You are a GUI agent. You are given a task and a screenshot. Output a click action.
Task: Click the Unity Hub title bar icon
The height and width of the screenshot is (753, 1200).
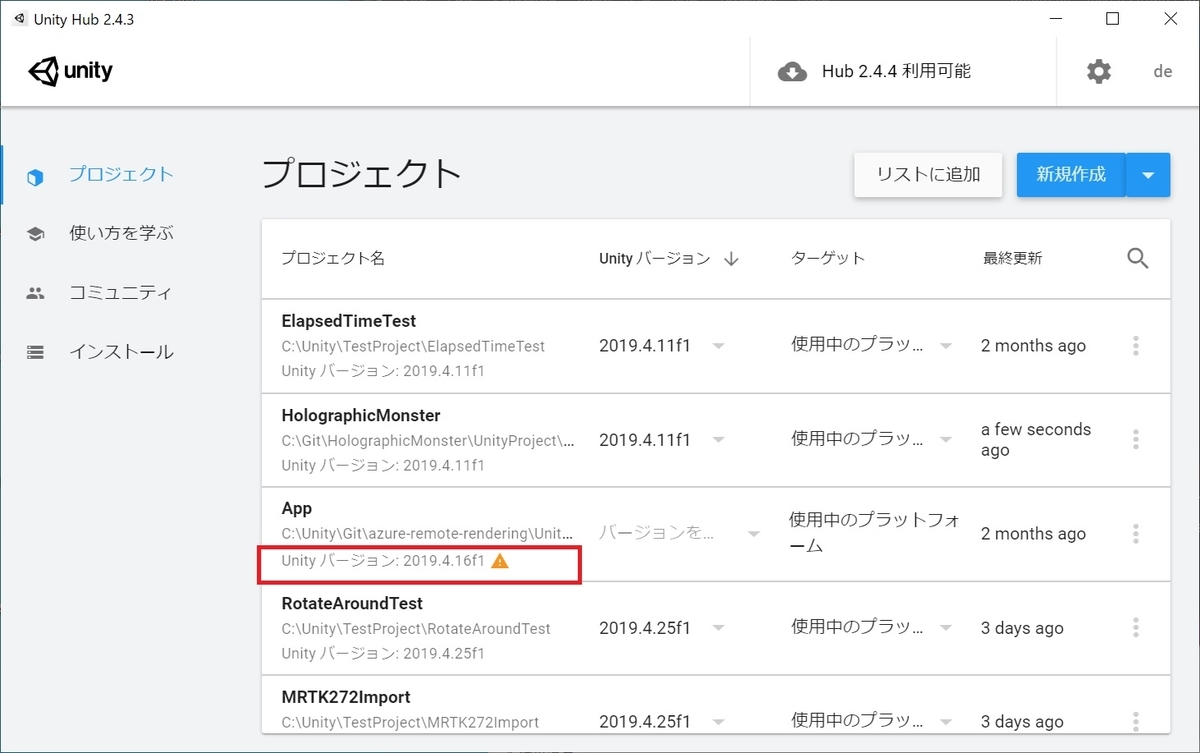pos(20,19)
